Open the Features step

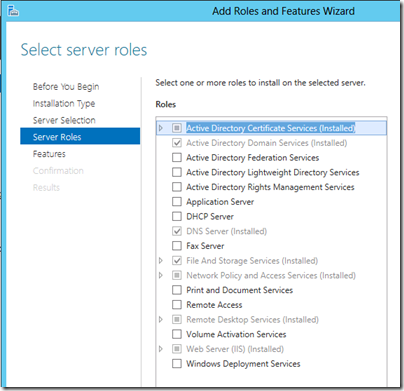49,154
